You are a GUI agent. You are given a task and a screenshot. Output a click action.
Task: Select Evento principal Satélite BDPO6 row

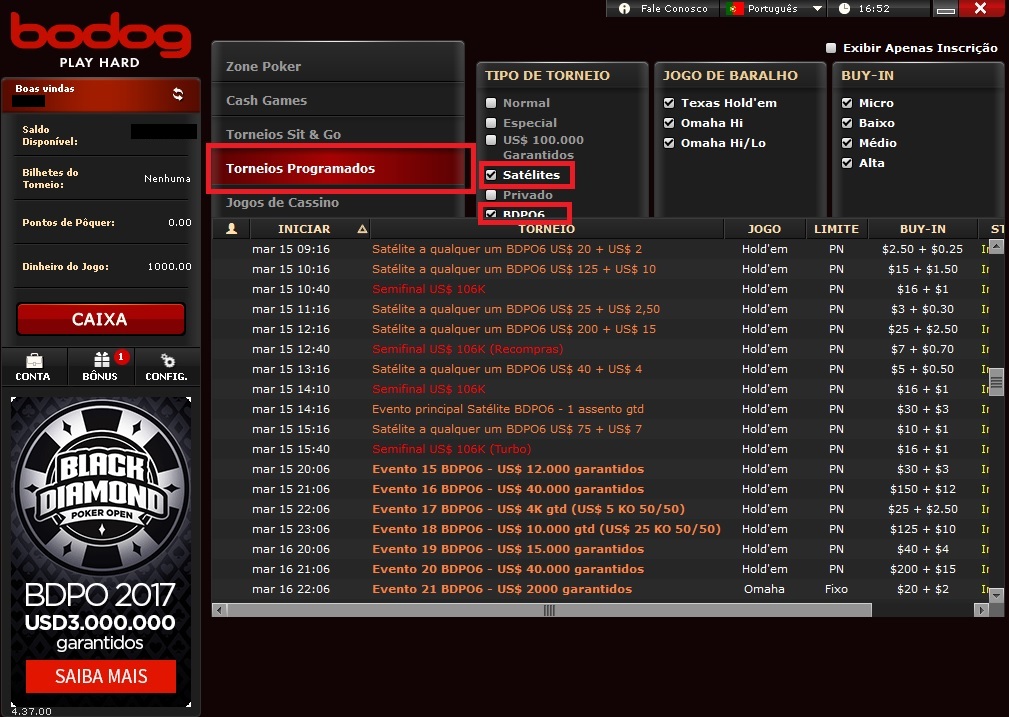[x=601, y=409]
